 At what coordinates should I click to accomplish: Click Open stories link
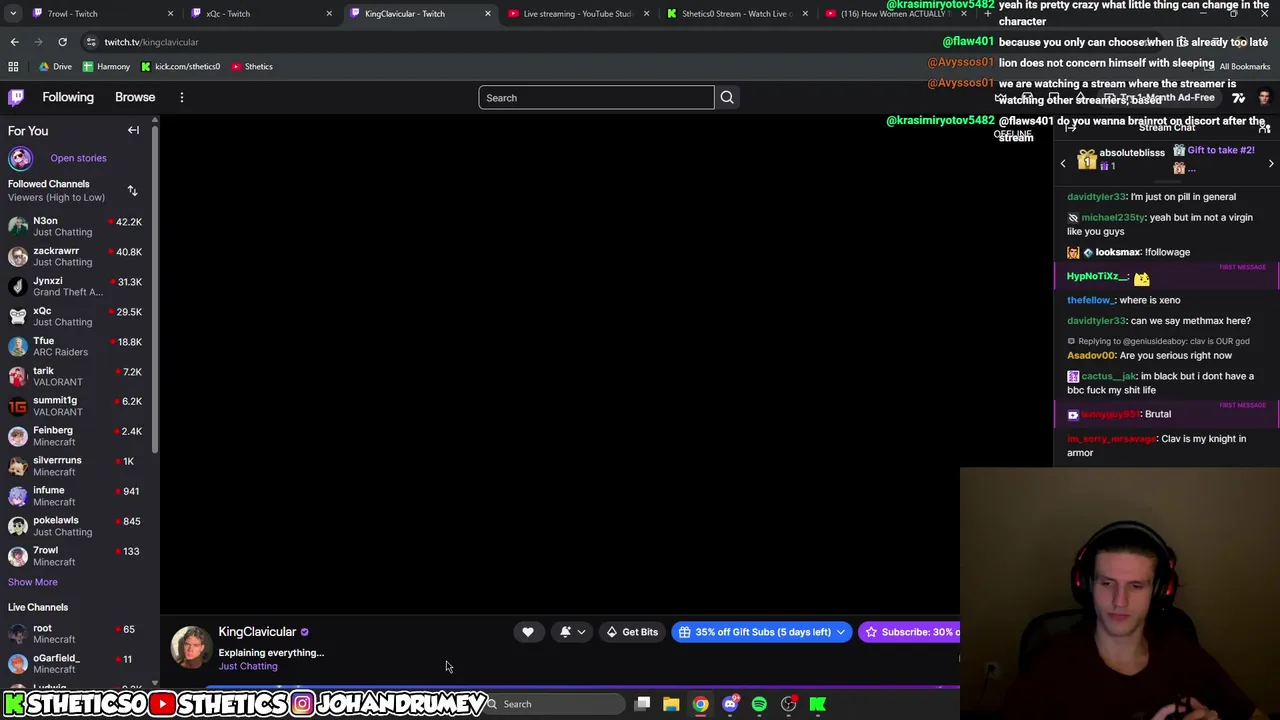78,158
